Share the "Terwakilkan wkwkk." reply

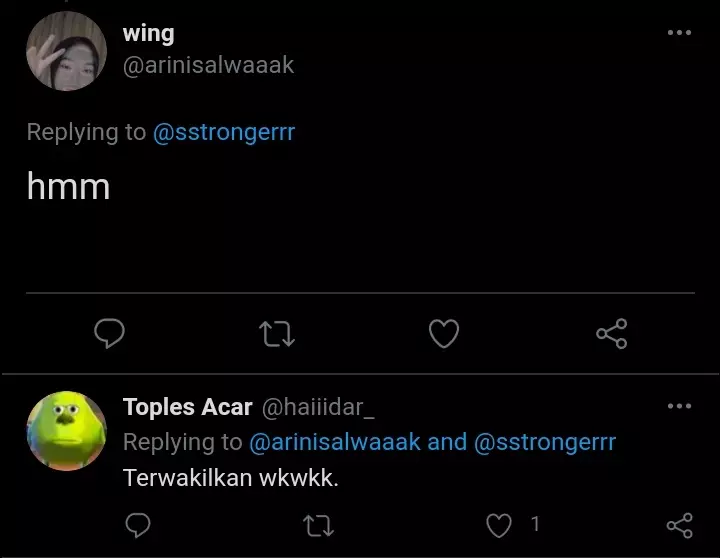(679, 524)
